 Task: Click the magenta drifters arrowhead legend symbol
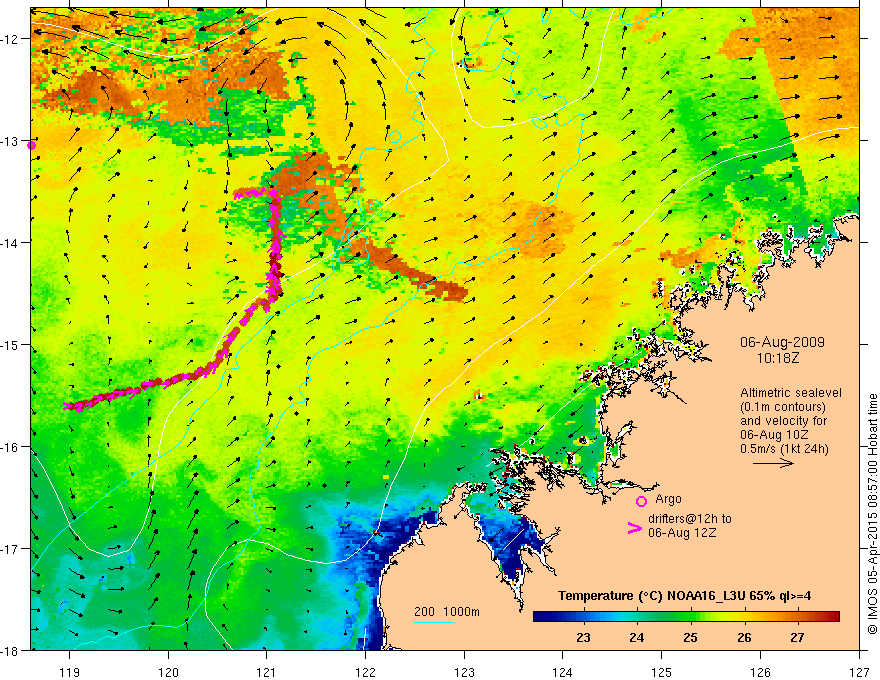coord(634,528)
